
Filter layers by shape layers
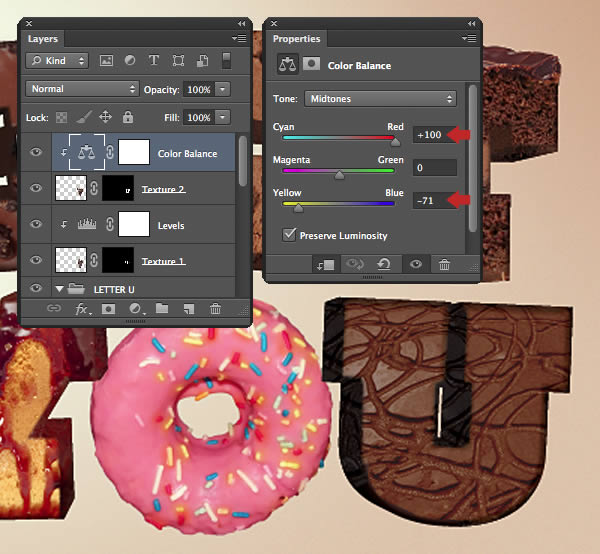point(178,60)
